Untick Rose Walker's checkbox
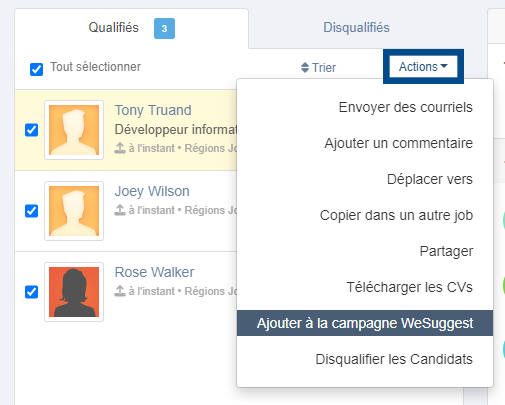 pos(31,292)
